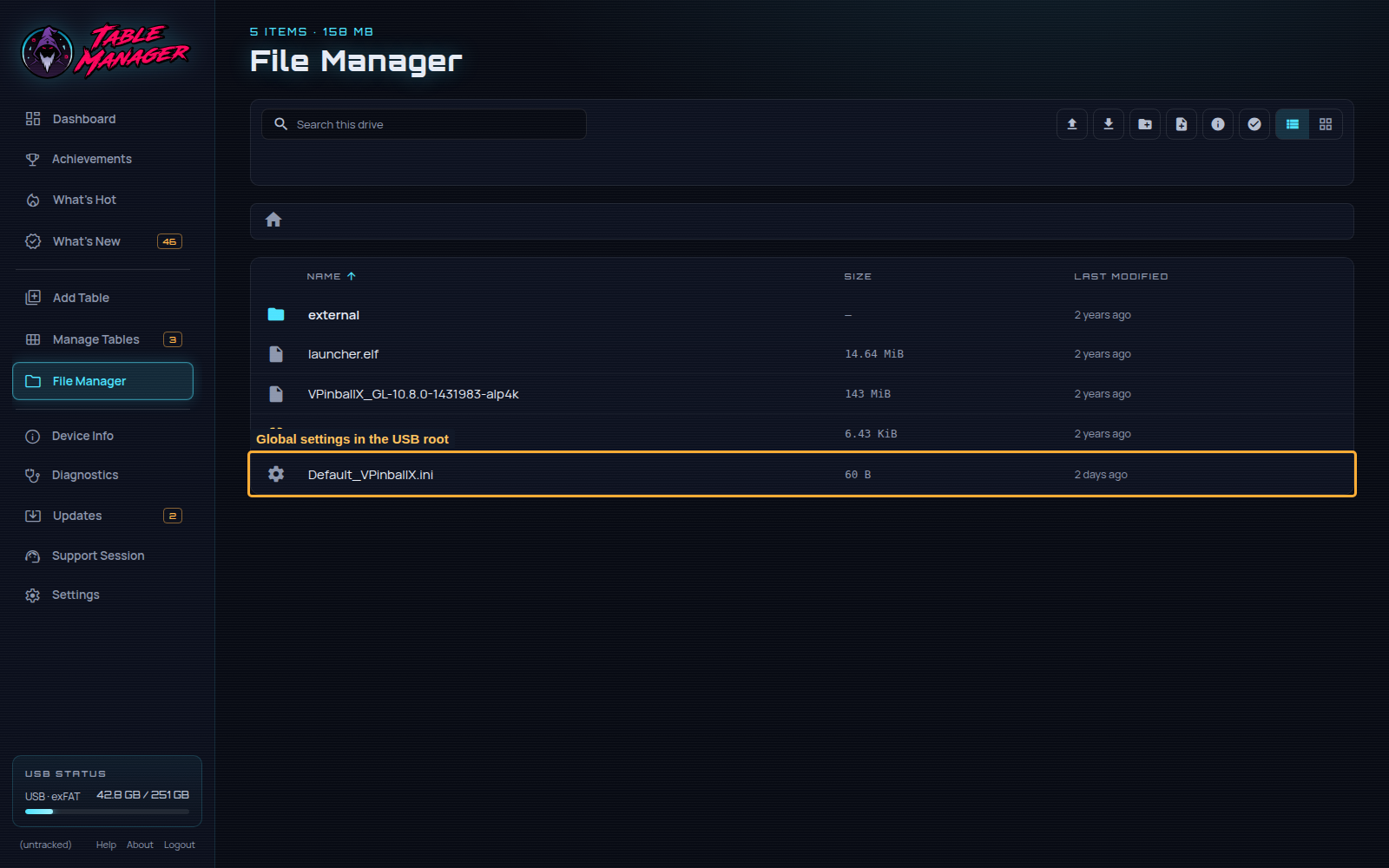This screenshot has width=1389, height=868.
Task: Click the download toolbar icon
Action: point(1109,124)
